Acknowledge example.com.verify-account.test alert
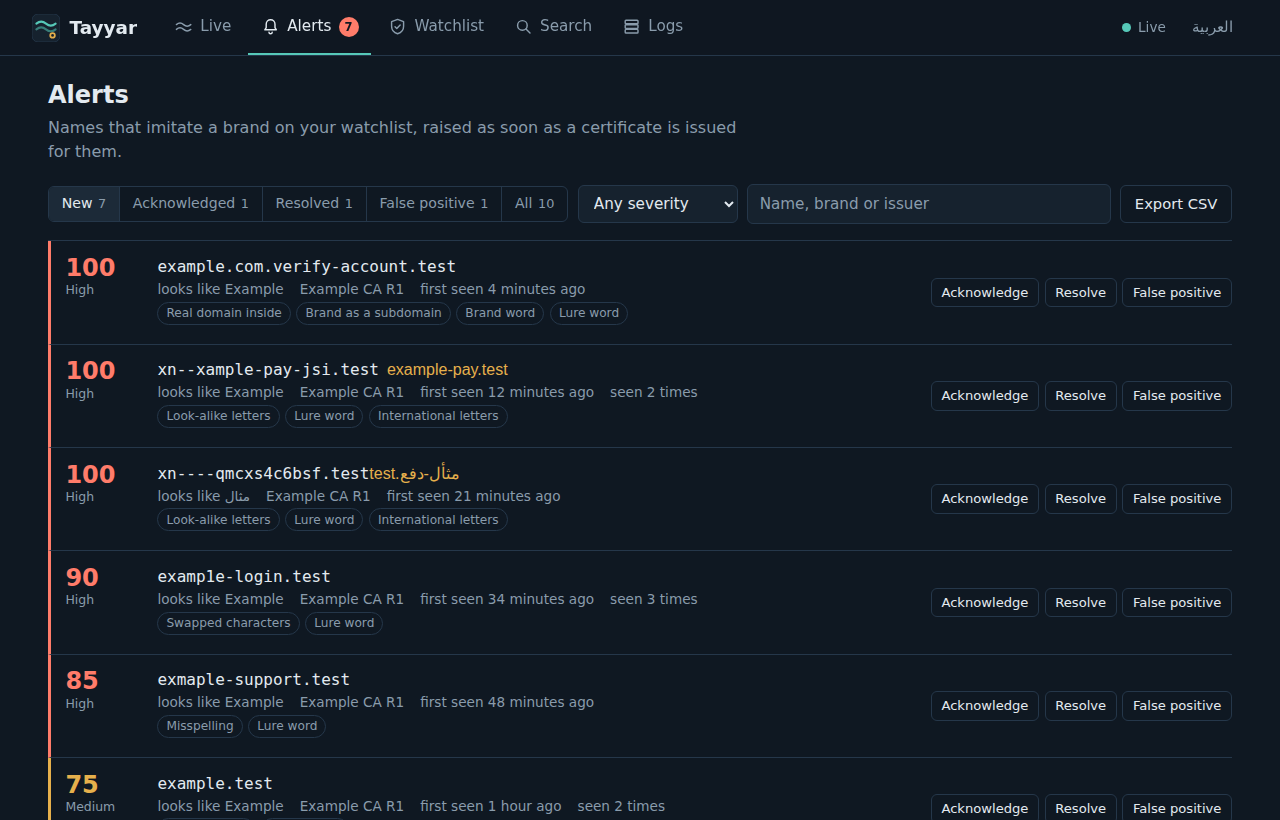This screenshot has height=820, width=1280. click(985, 293)
